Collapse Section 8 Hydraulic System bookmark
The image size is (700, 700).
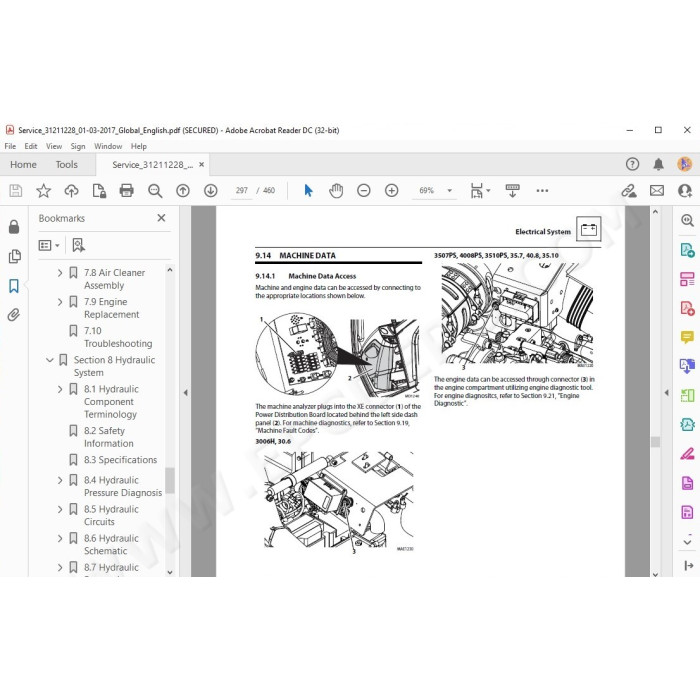[50, 360]
